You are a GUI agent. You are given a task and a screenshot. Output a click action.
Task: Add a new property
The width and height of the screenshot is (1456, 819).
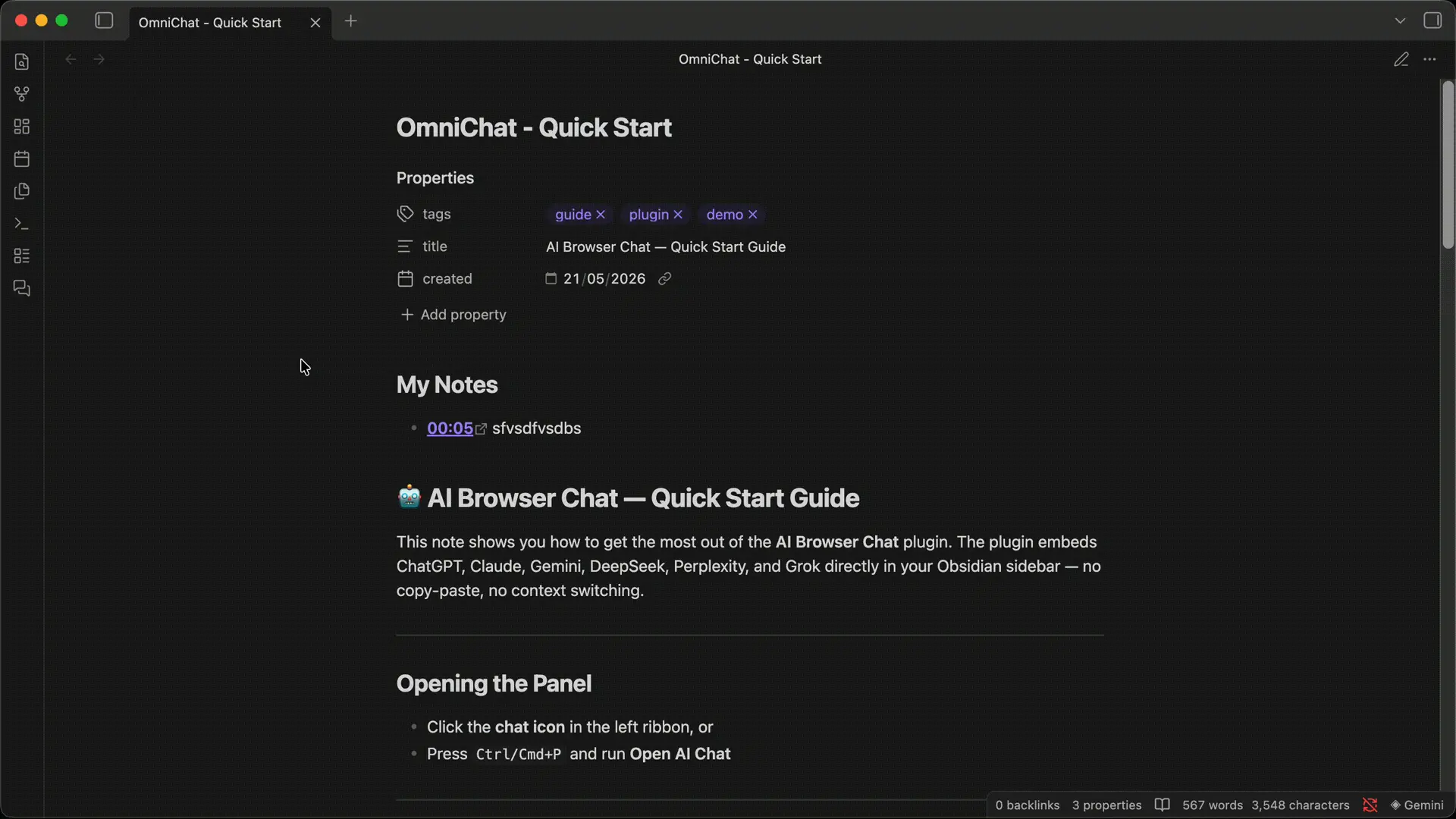[x=453, y=315]
